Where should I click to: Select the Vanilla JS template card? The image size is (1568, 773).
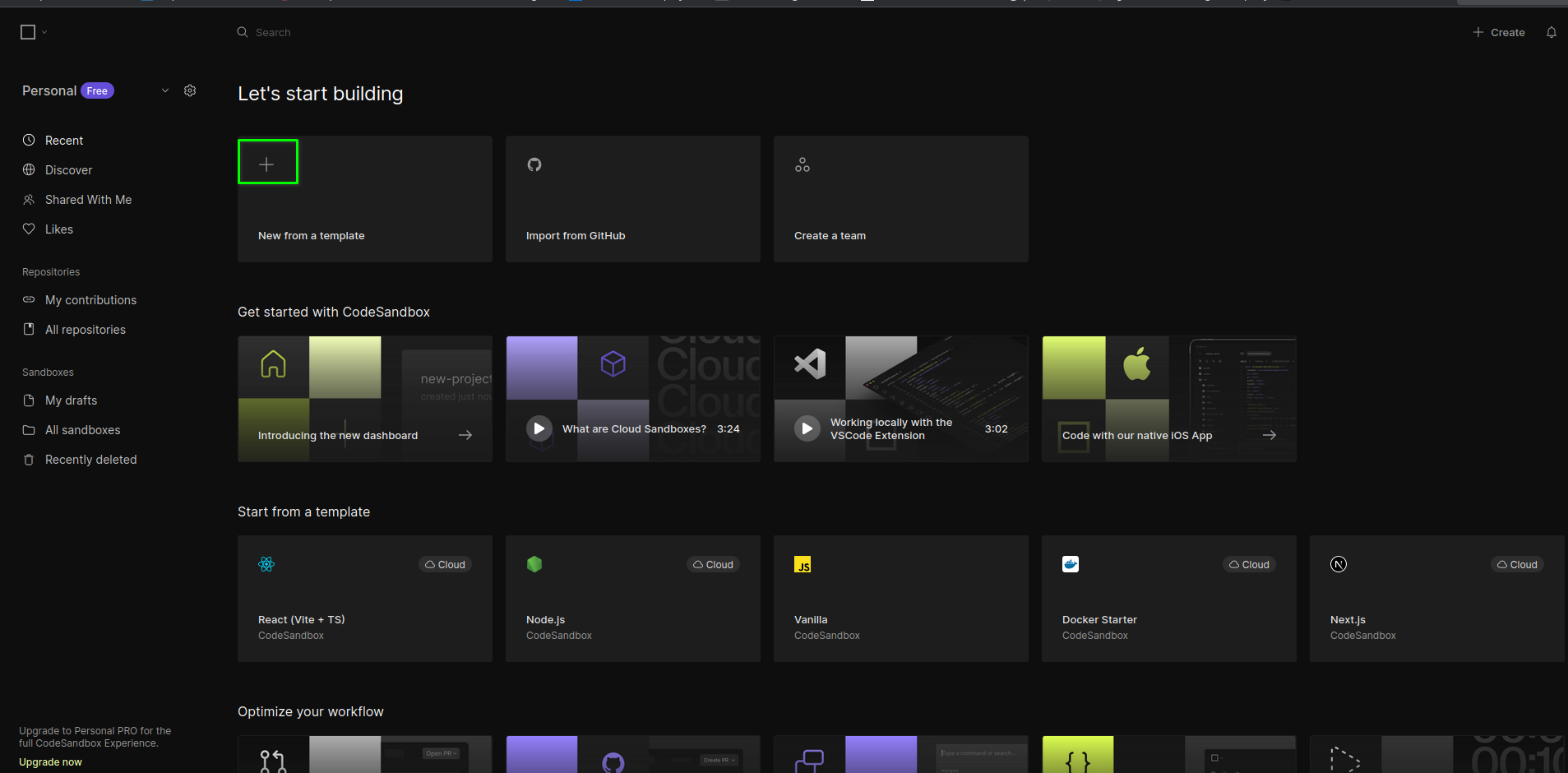(900, 599)
